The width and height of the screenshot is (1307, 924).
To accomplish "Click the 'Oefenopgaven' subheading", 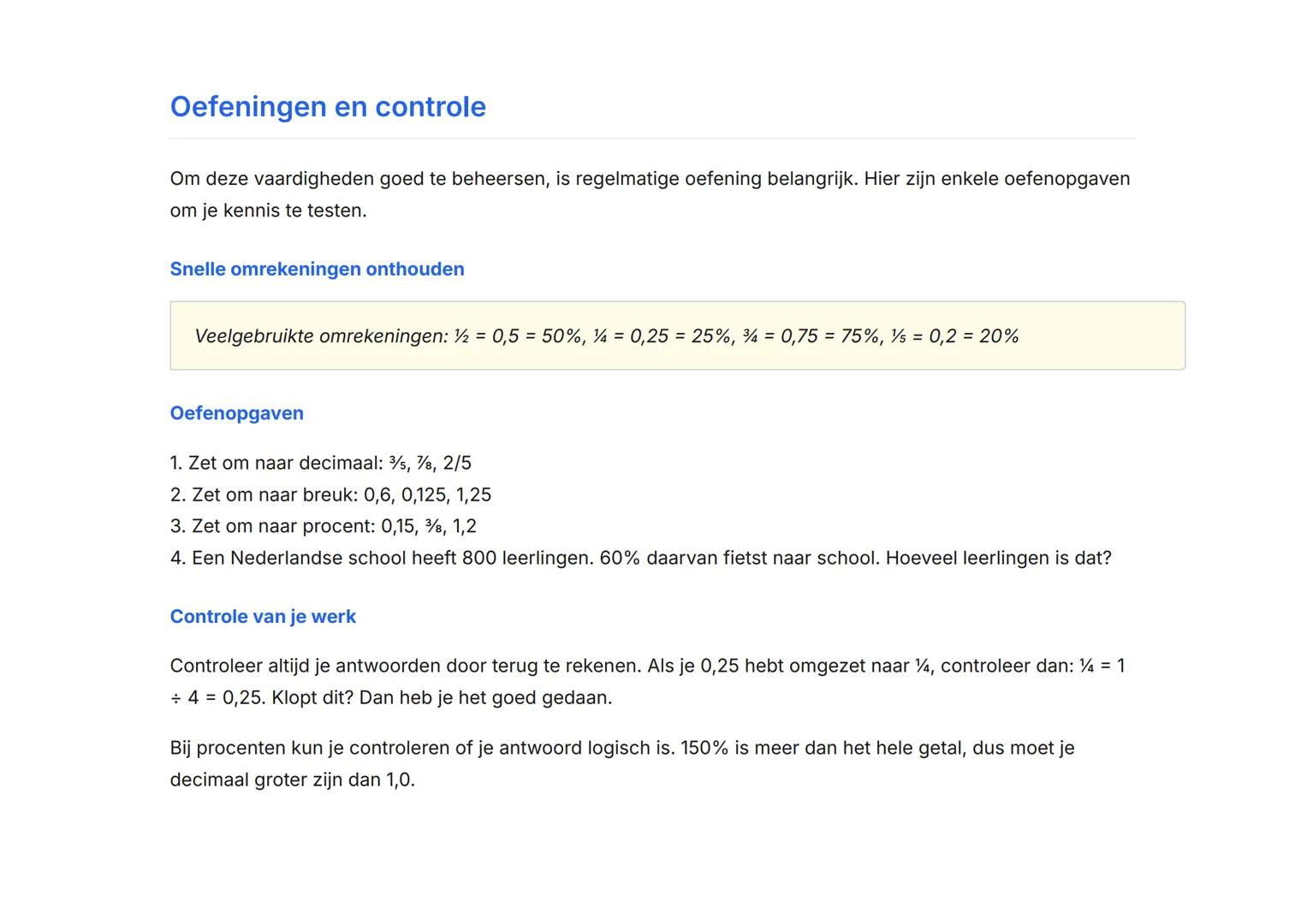I will point(236,413).
